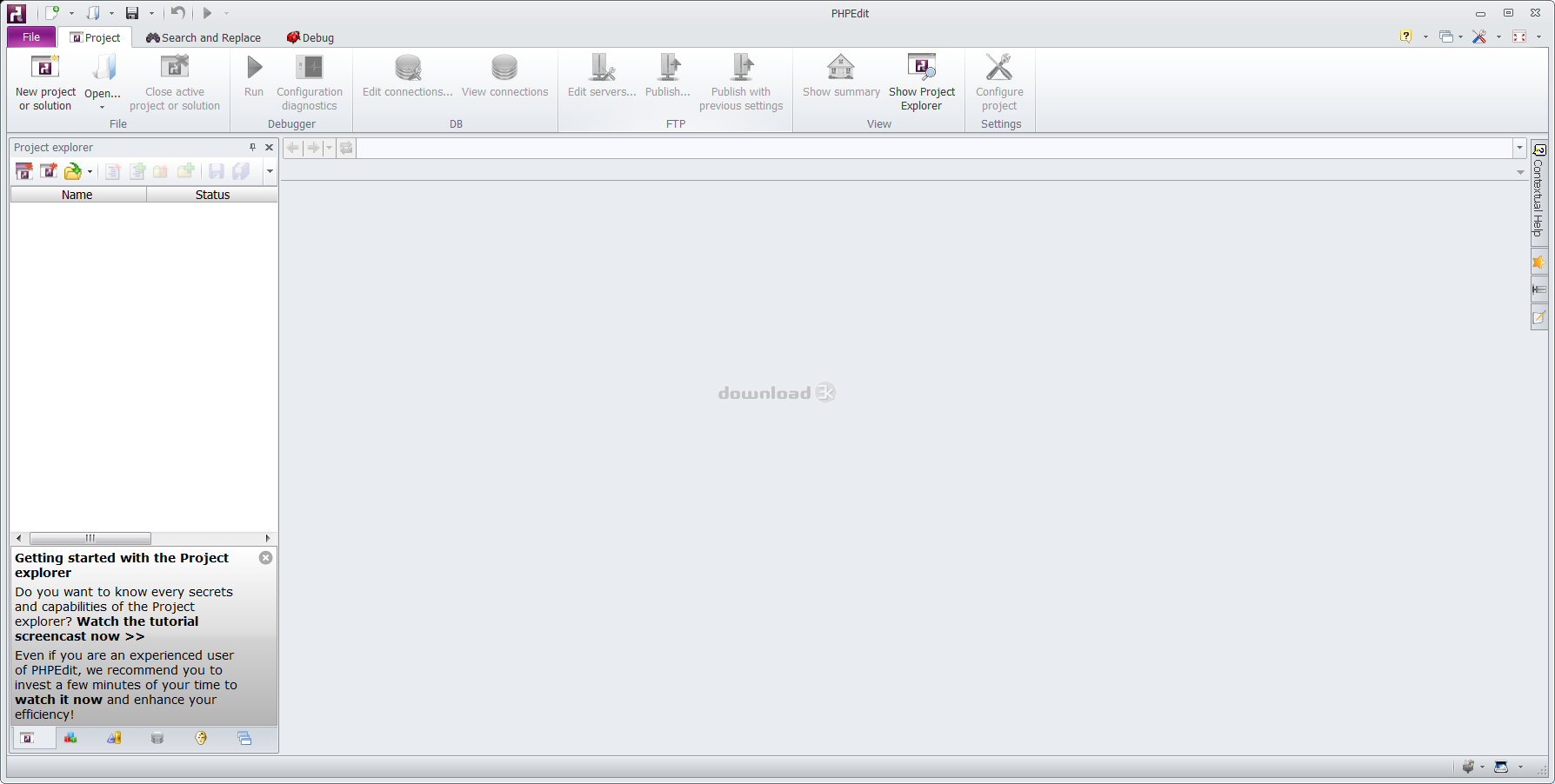The image size is (1555, 784).
Task: Click open folder icon in Project explorer
Action: [x=73, y=171]
